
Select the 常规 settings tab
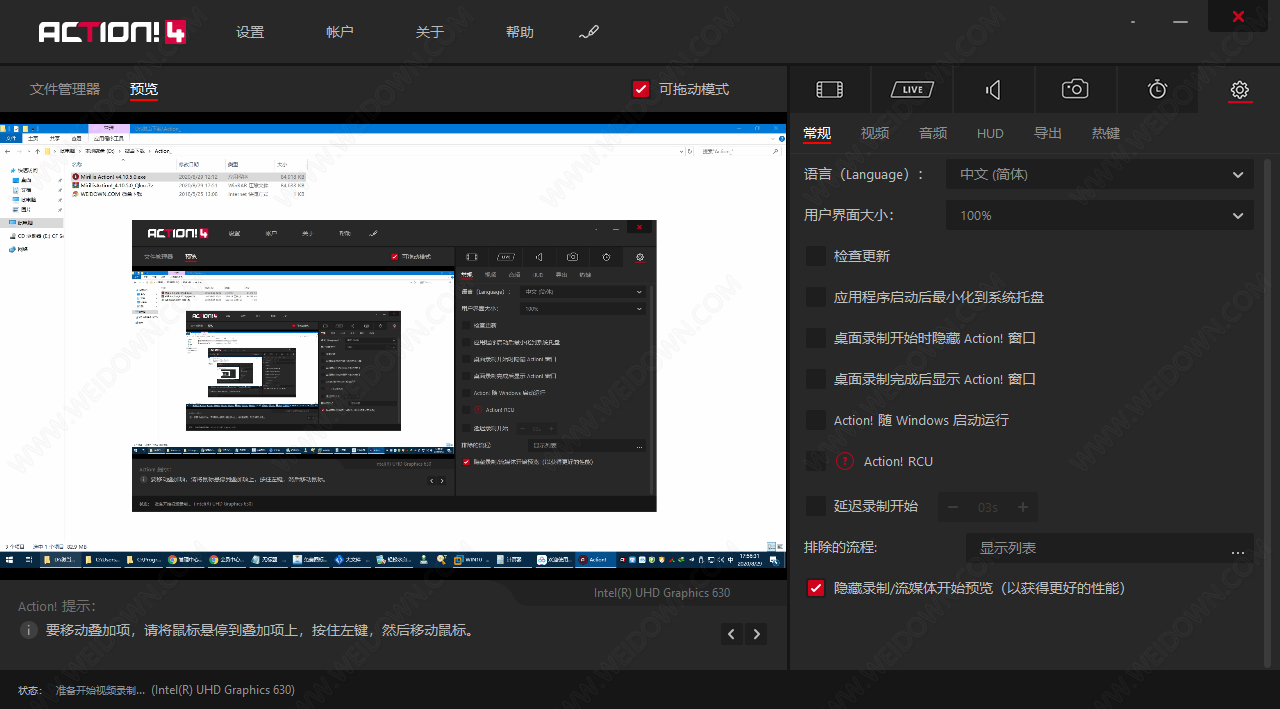tap(817, 133)
